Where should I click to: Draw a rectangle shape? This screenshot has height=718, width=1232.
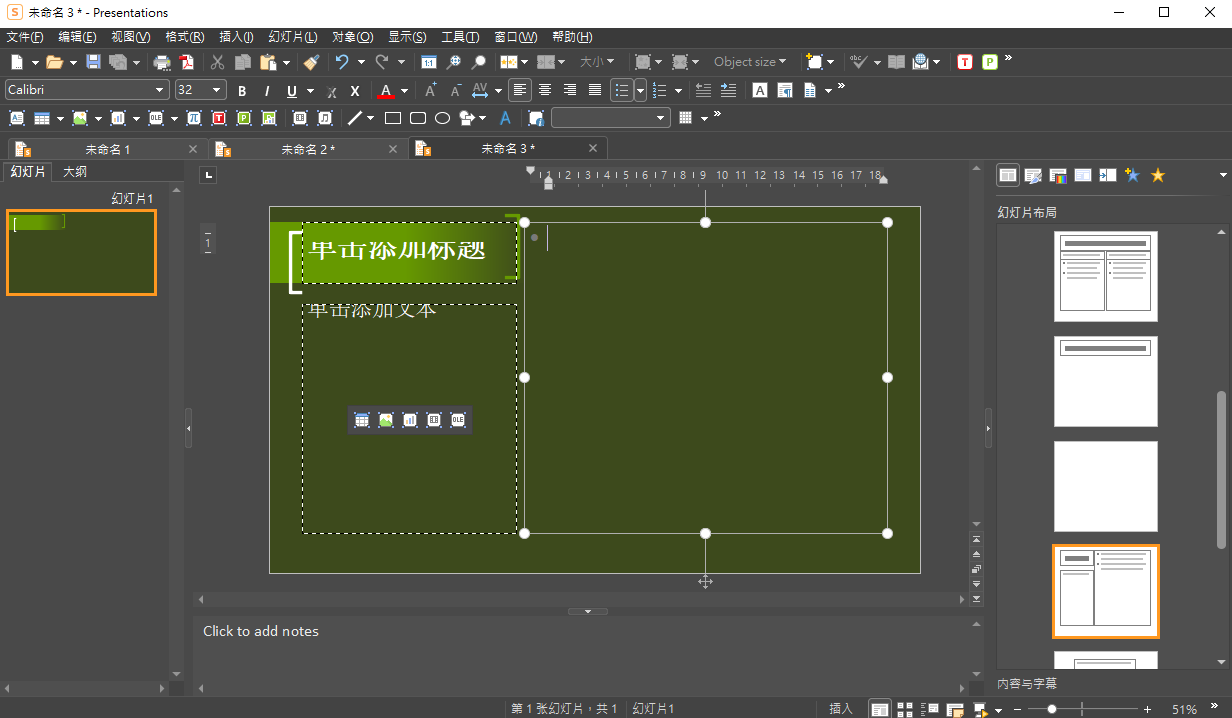pyautogui.click(x=393, y=118)
